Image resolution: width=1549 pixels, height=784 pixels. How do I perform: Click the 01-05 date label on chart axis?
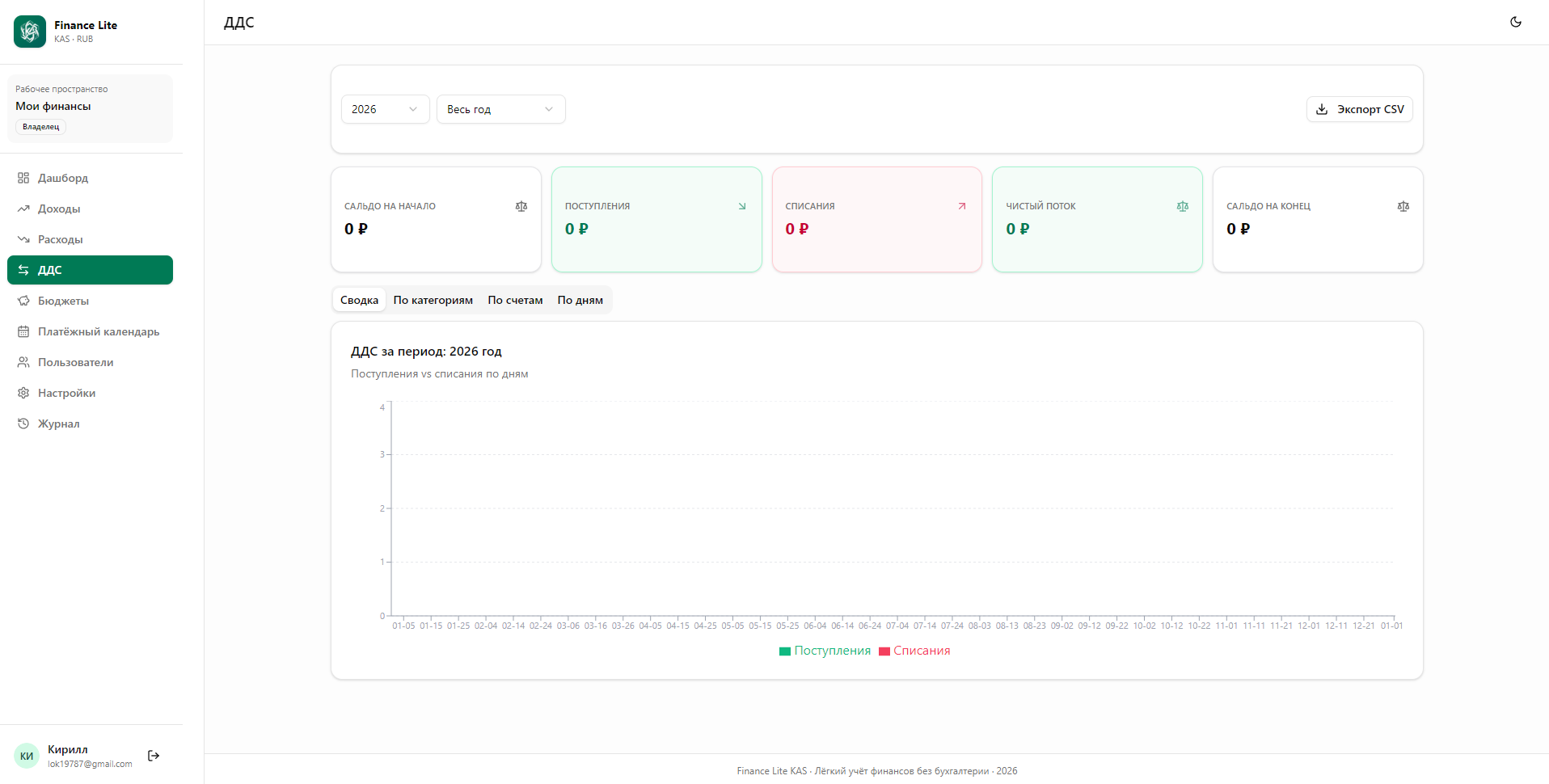point(403,626)
